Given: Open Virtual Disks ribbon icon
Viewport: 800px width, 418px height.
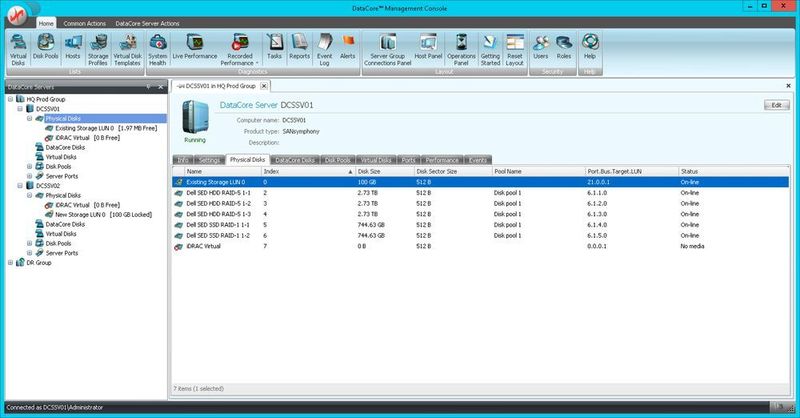Looking at the screenshot, I should click(x=18, y=50).
